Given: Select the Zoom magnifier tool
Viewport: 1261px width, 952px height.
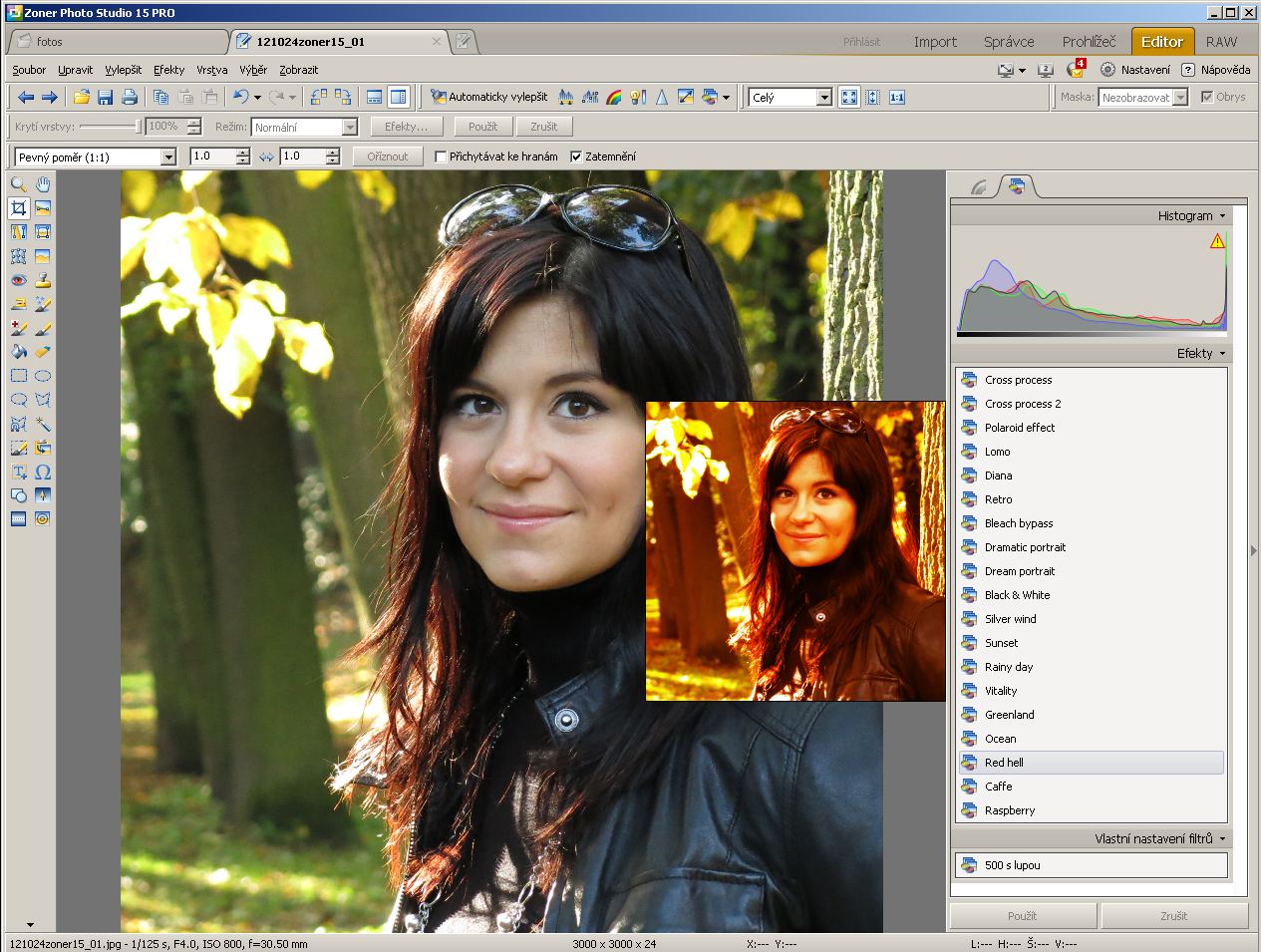Looking at the screenshot, I should [x=18, y=184].
